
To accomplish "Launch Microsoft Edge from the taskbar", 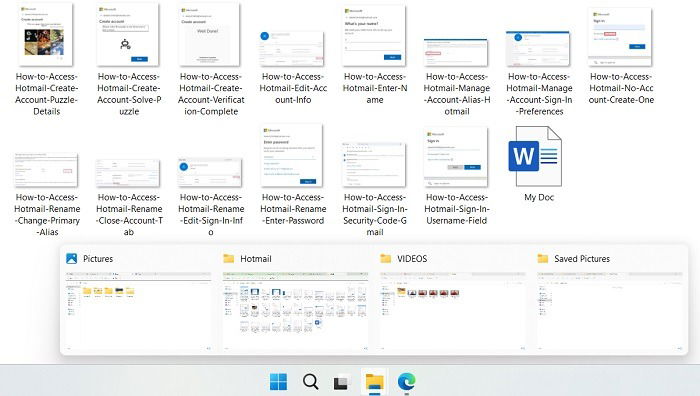I will tap(406, 382).
